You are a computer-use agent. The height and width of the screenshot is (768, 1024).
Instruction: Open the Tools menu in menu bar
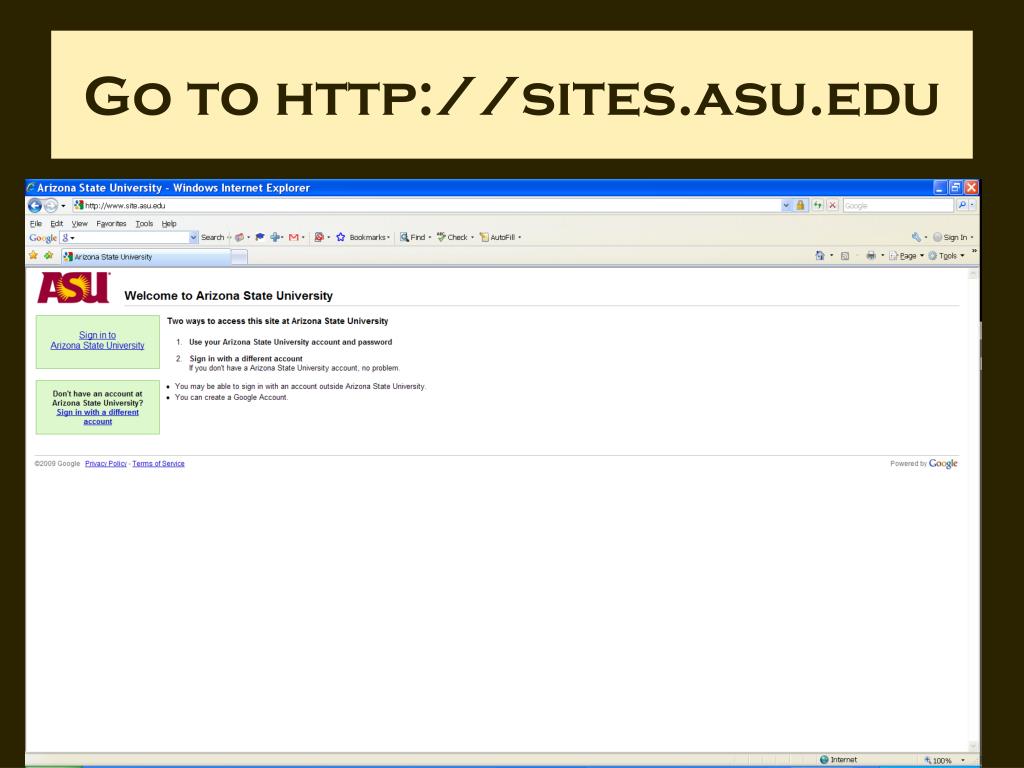pos(144,223)
